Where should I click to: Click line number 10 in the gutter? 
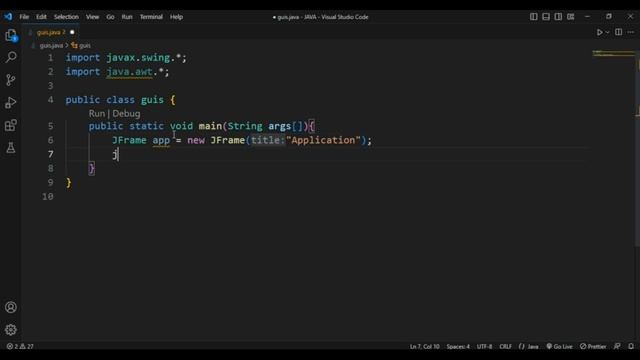pos(48,197)
